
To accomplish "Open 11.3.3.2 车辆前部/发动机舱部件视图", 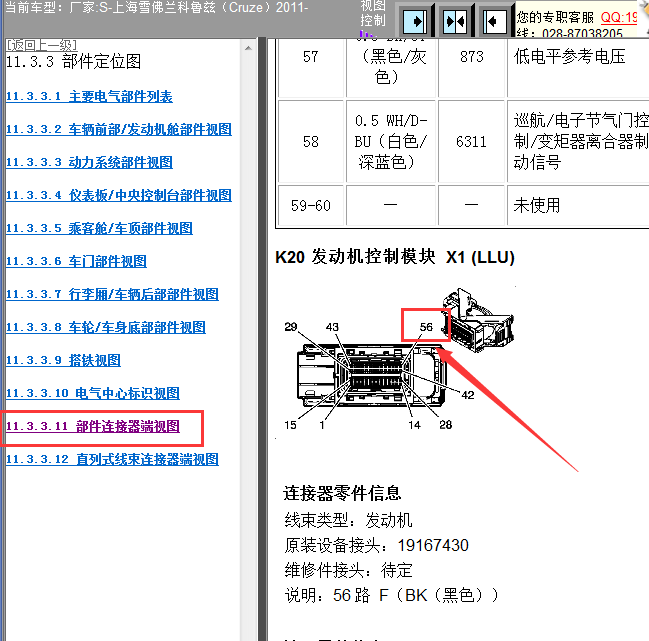I will click(119, 129).
